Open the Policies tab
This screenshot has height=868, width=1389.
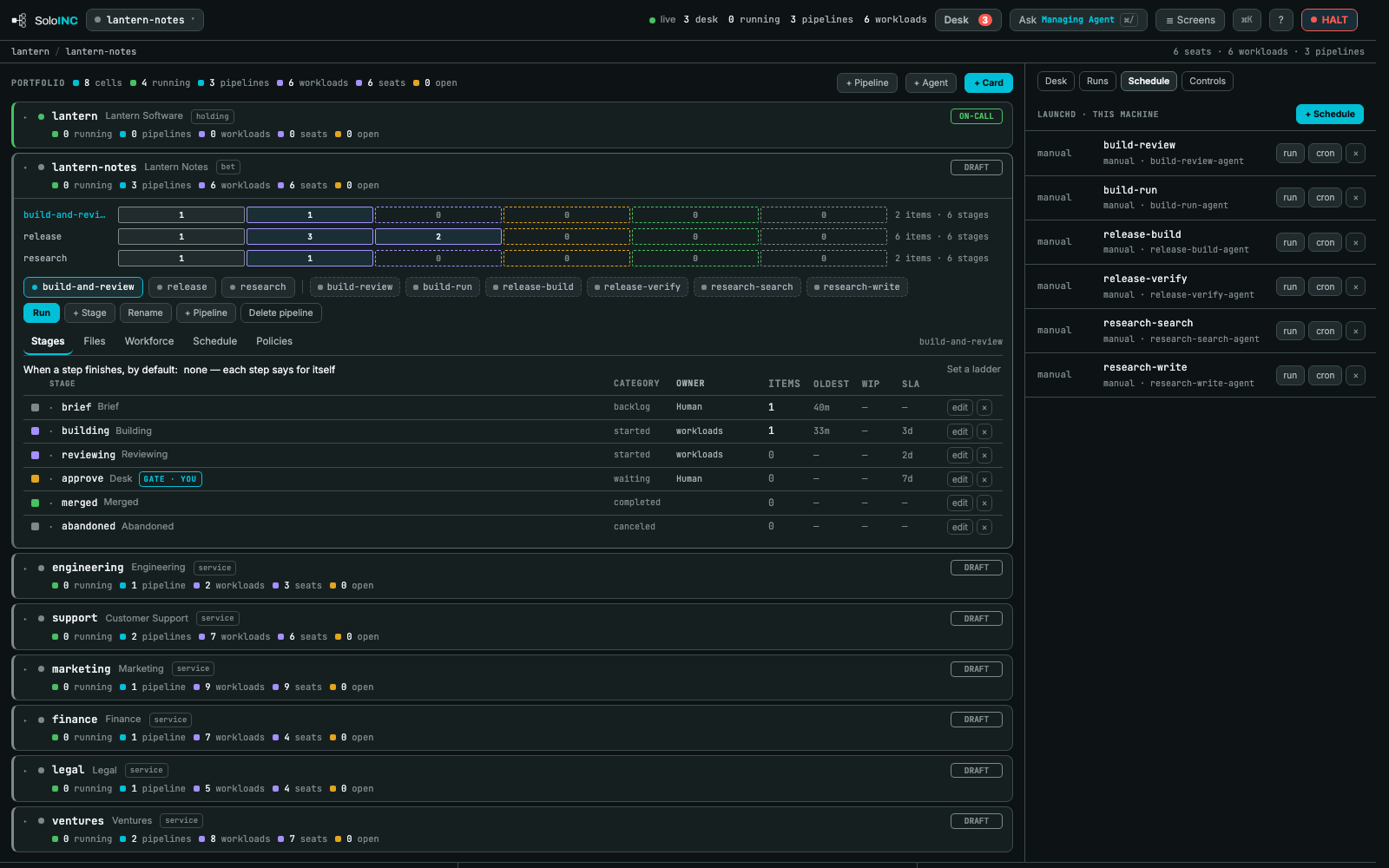tap(274, 342)
